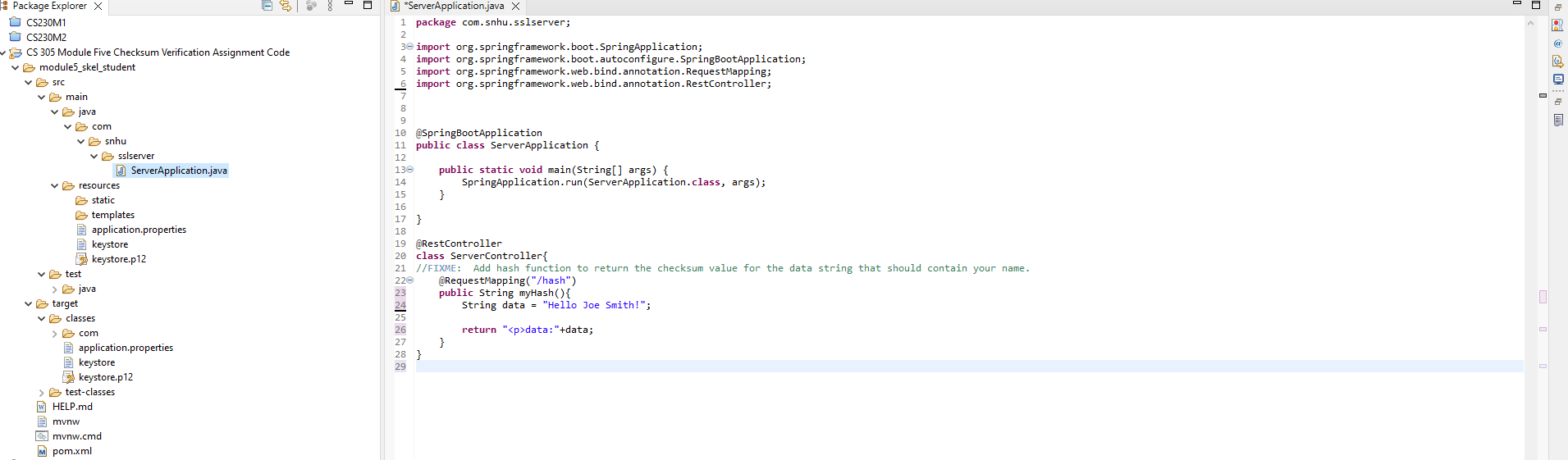This screenshot has width=1568, height=460.
Task: Maximize the editor area
Action: tap(1536, 5)
